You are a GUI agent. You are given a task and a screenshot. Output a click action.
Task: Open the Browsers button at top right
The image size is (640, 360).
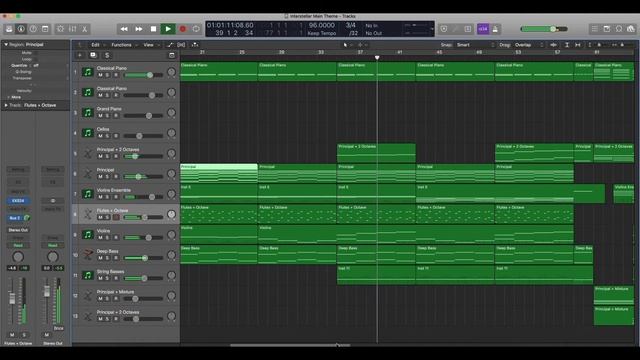631,29
